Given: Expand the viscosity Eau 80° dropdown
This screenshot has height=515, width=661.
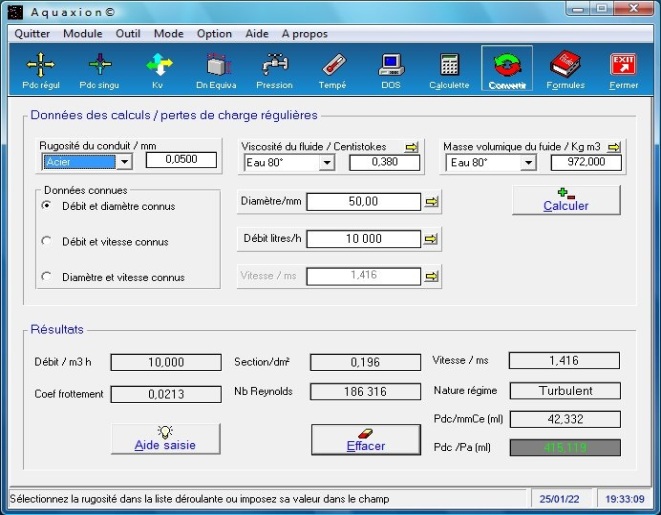Looking at the screenshot, I should [x=325, y=163].
